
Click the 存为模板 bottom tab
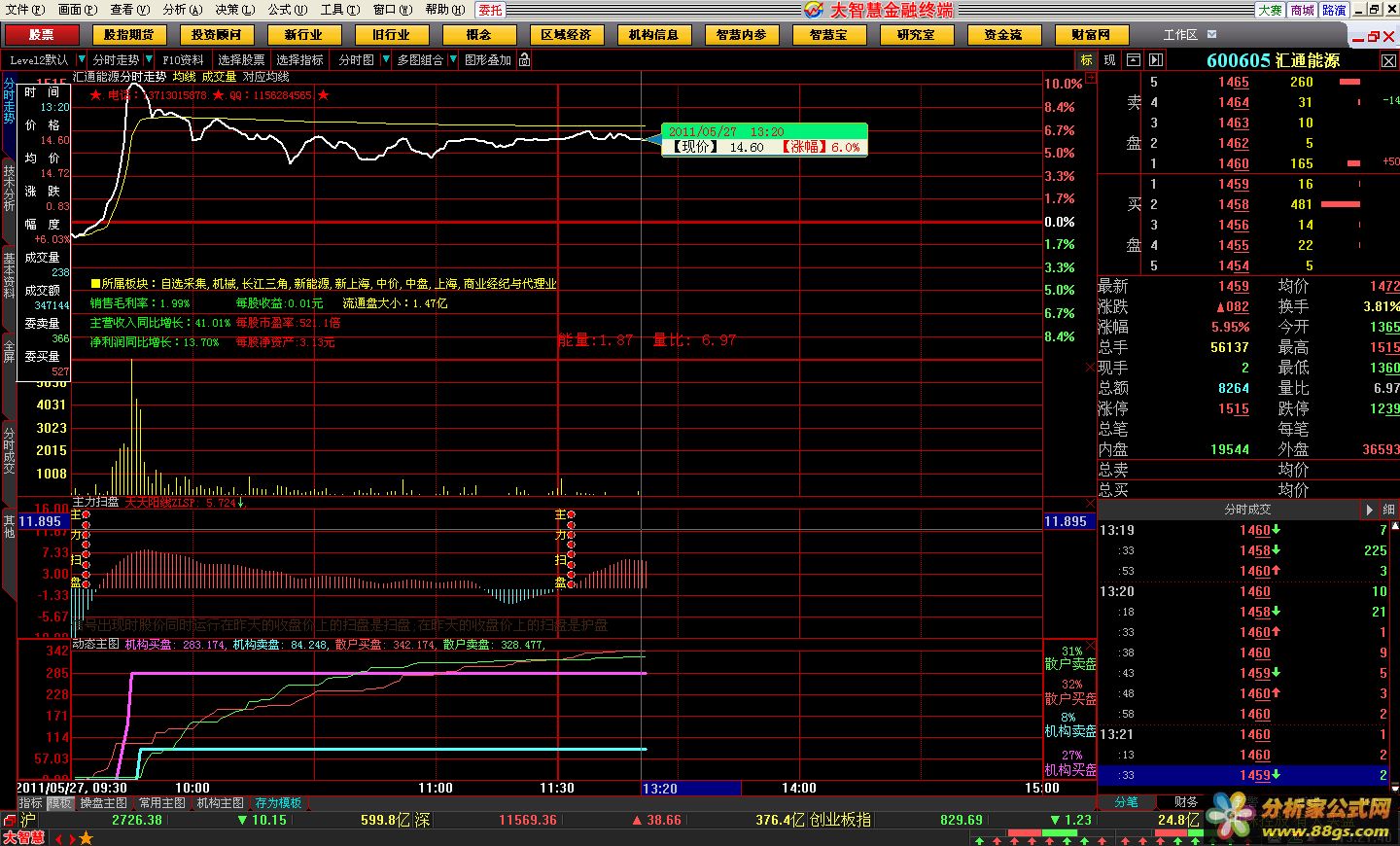coord(279,803)
